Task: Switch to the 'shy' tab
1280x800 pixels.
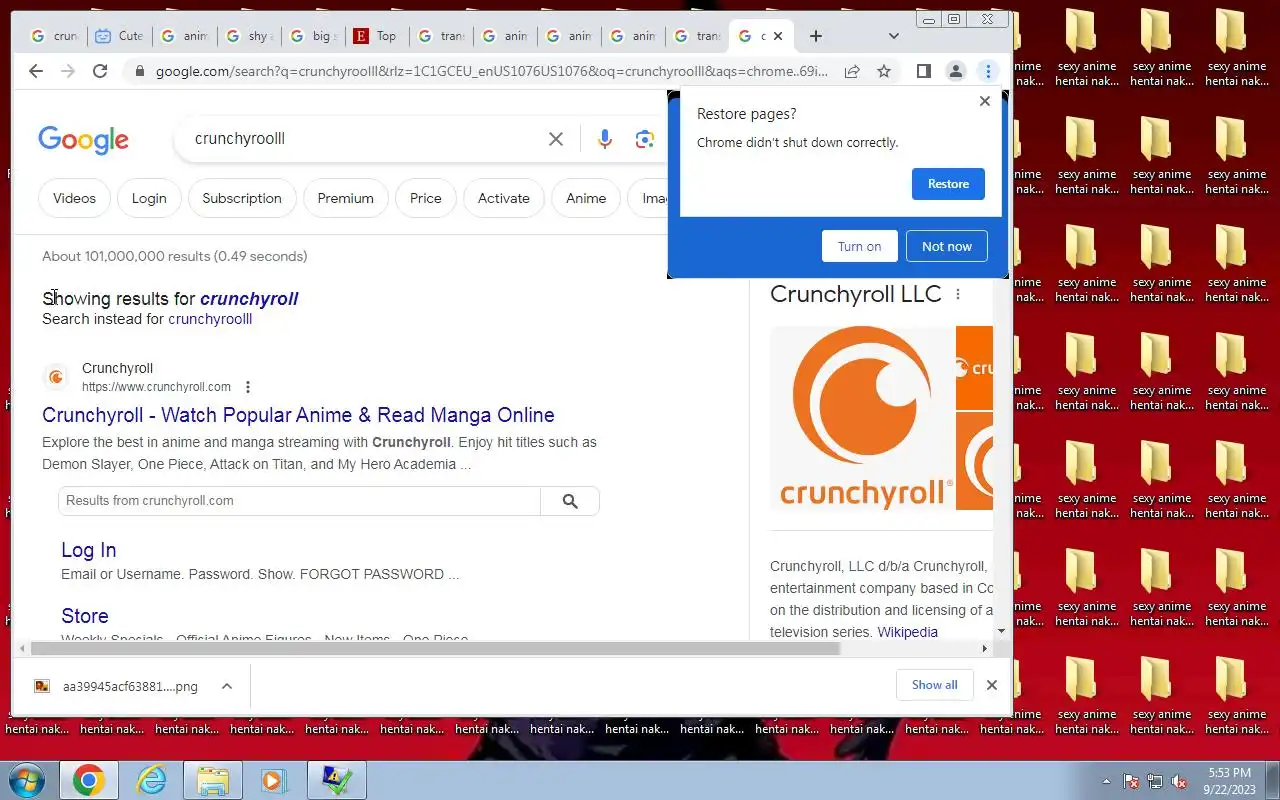Action: point(248,36)
